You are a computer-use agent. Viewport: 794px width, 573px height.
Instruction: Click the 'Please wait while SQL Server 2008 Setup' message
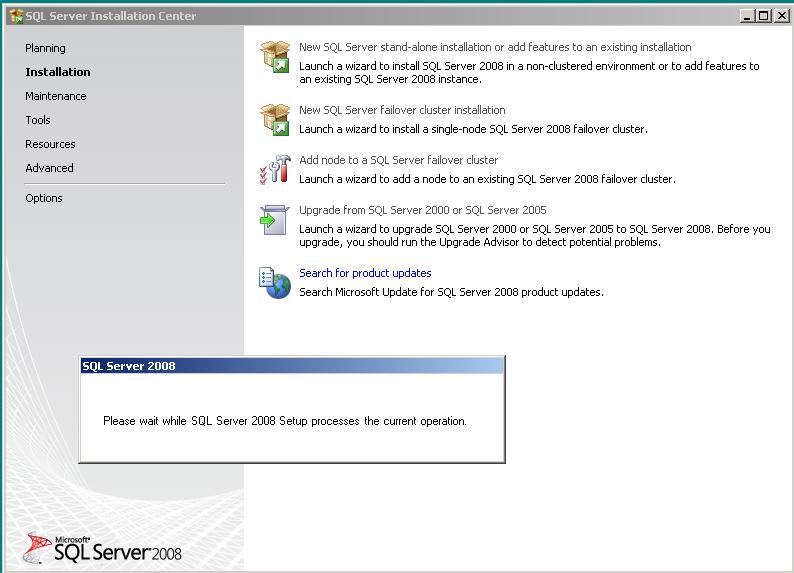pos(285,421)
